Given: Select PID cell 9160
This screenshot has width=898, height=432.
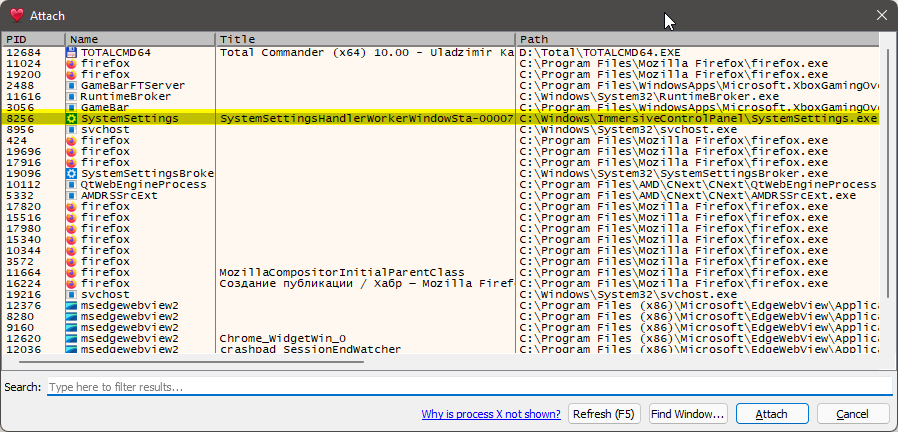Looking at the screenshot, I should click(20, 327).
